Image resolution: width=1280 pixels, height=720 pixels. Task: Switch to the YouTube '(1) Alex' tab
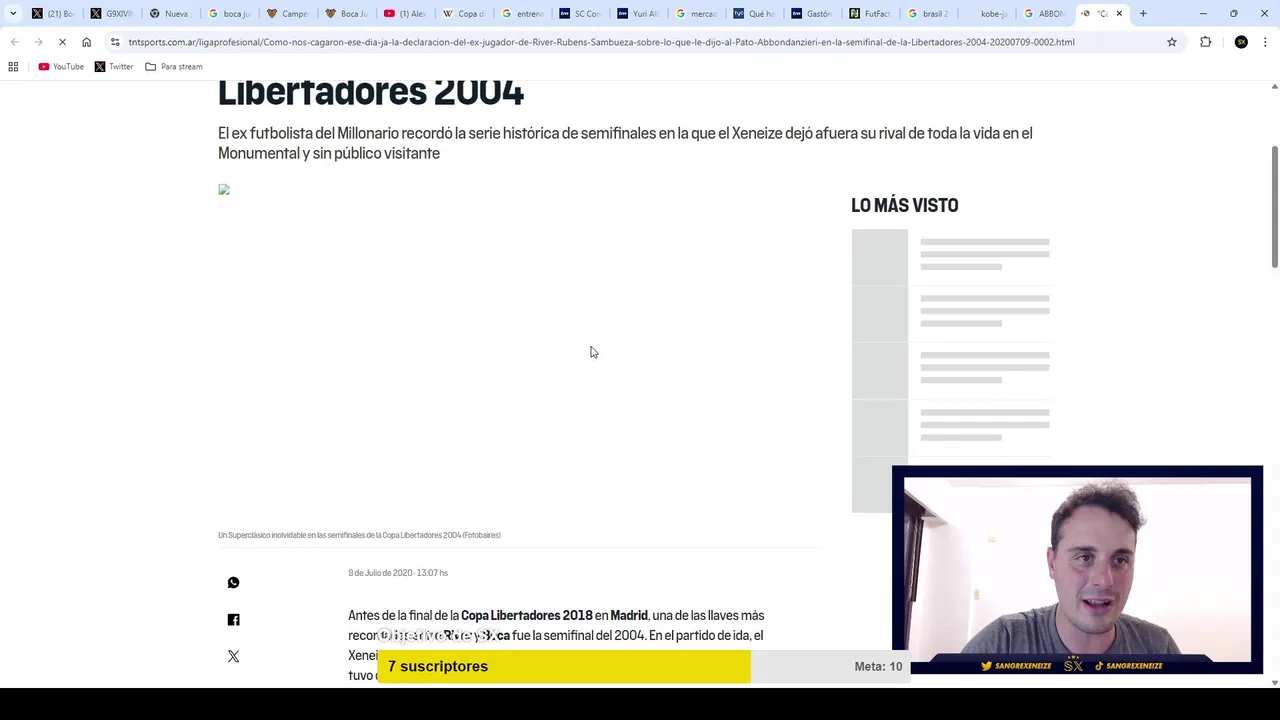[404, 13]
